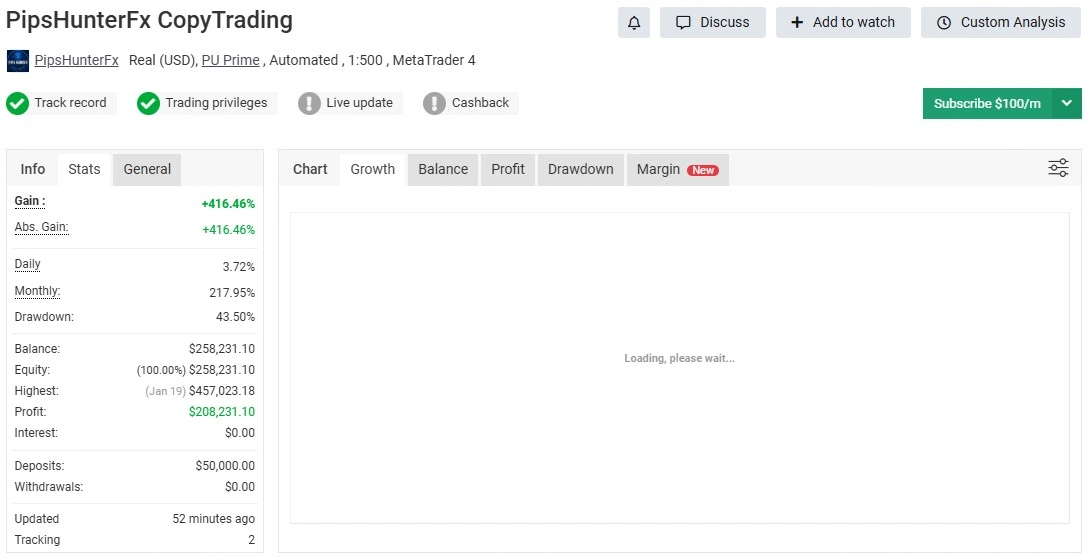
Task: Open chart settings sliders icon
Action: point(1058,168)
